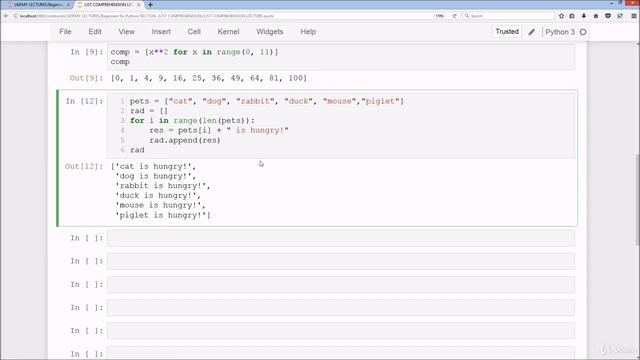Screen dimensions: 640x360
Task: Click into the In [9] code cell
Action: 341,57
